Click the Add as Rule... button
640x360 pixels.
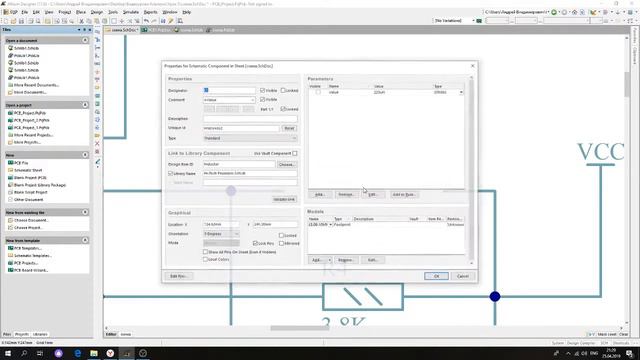404,194
